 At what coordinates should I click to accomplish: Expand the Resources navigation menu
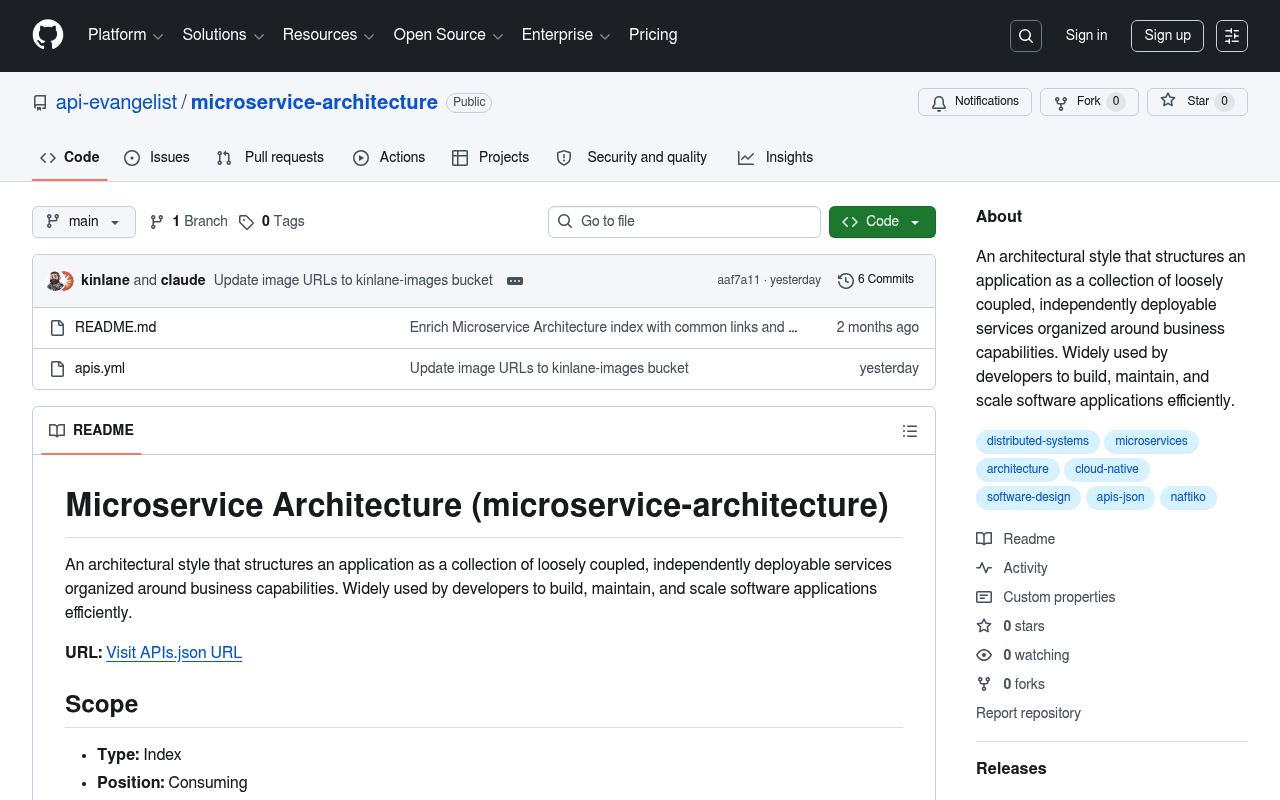[328, 35]
